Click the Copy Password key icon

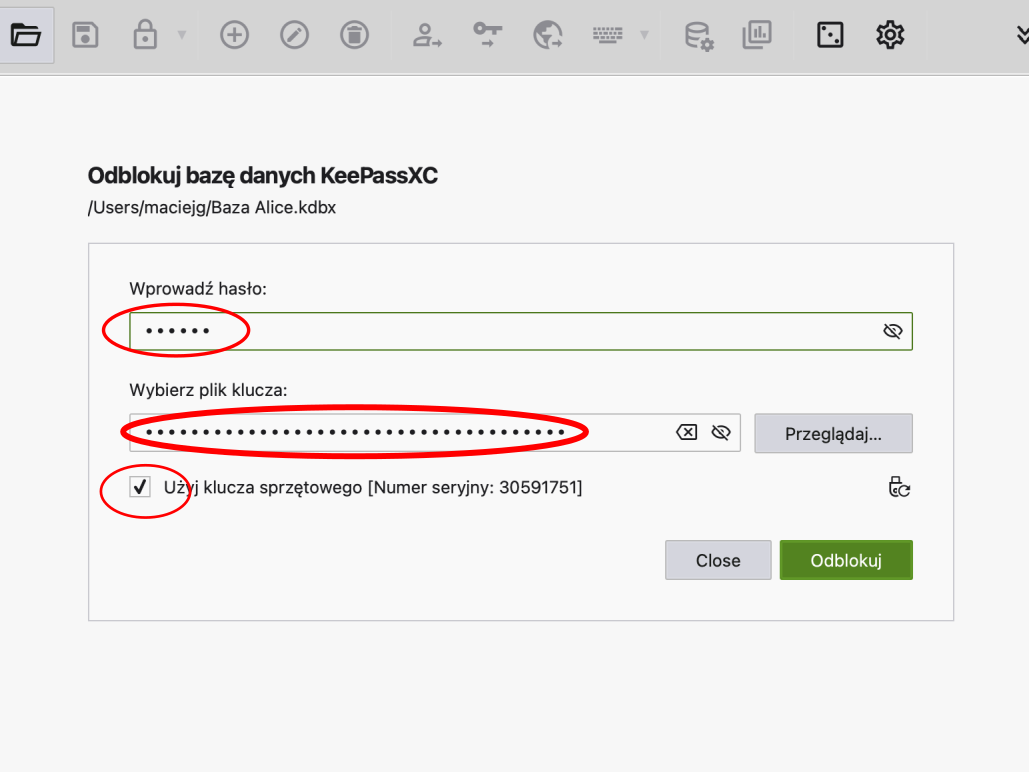487,36
